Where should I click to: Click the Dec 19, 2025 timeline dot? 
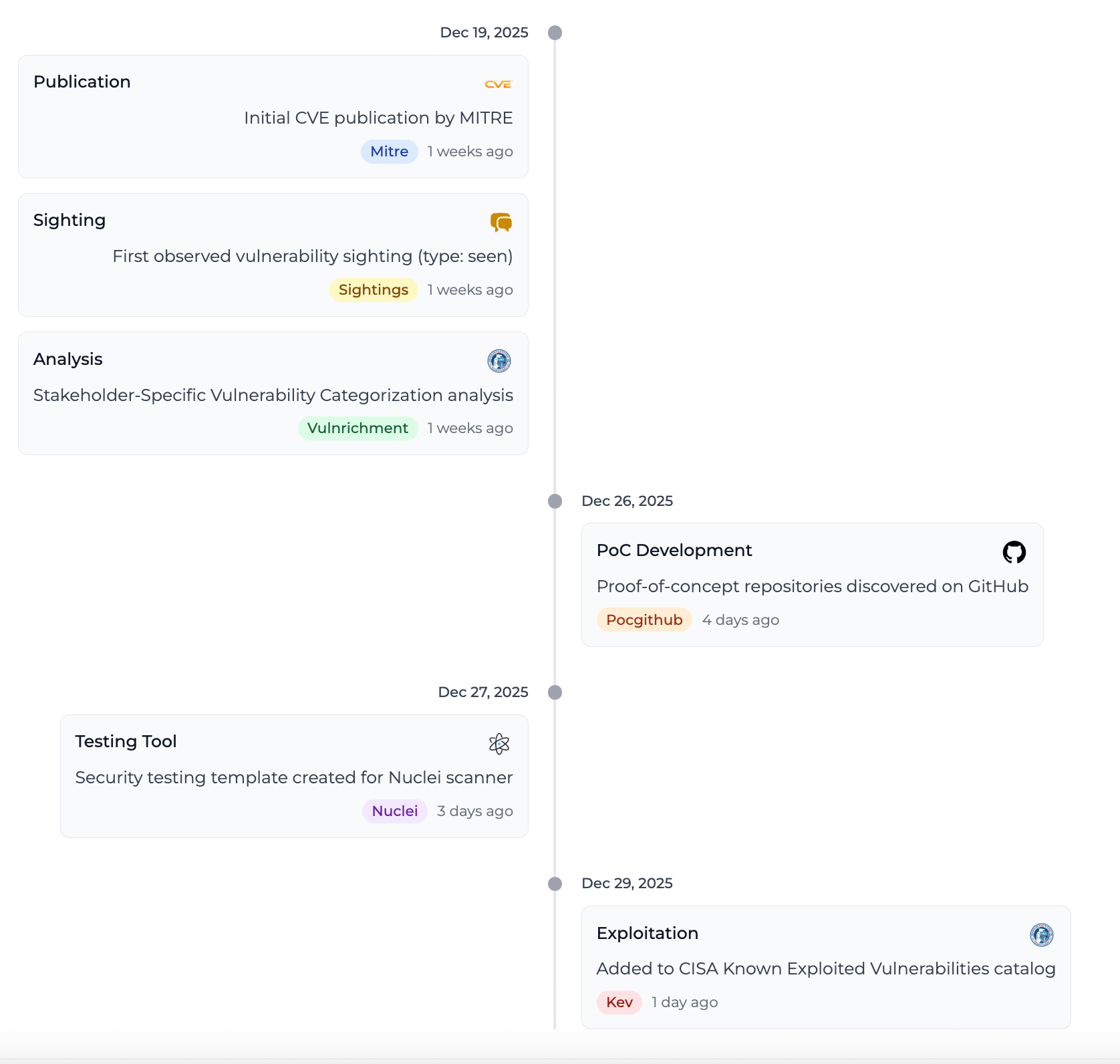(x=555, y=33)
